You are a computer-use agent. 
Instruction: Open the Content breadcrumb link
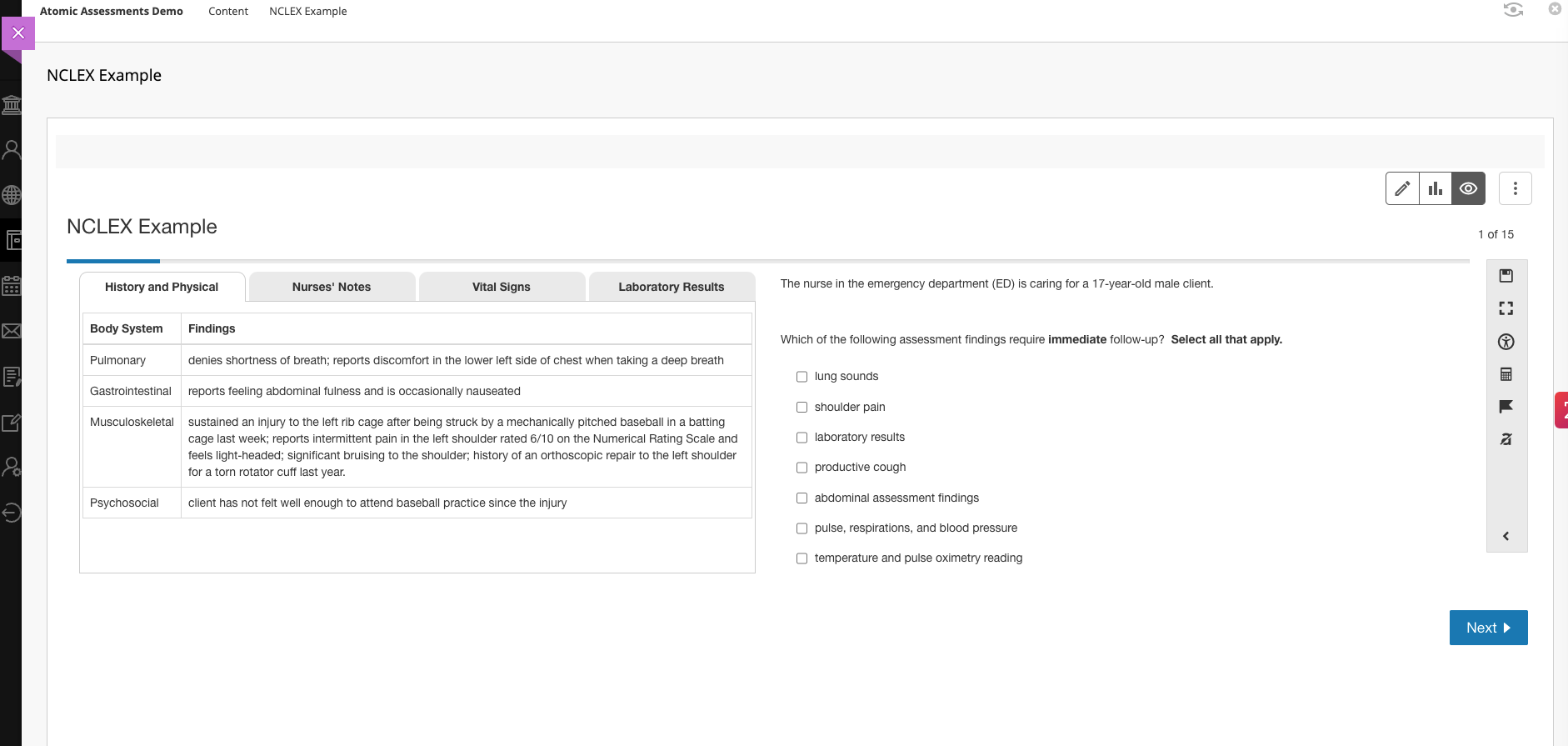coord(228,12)
